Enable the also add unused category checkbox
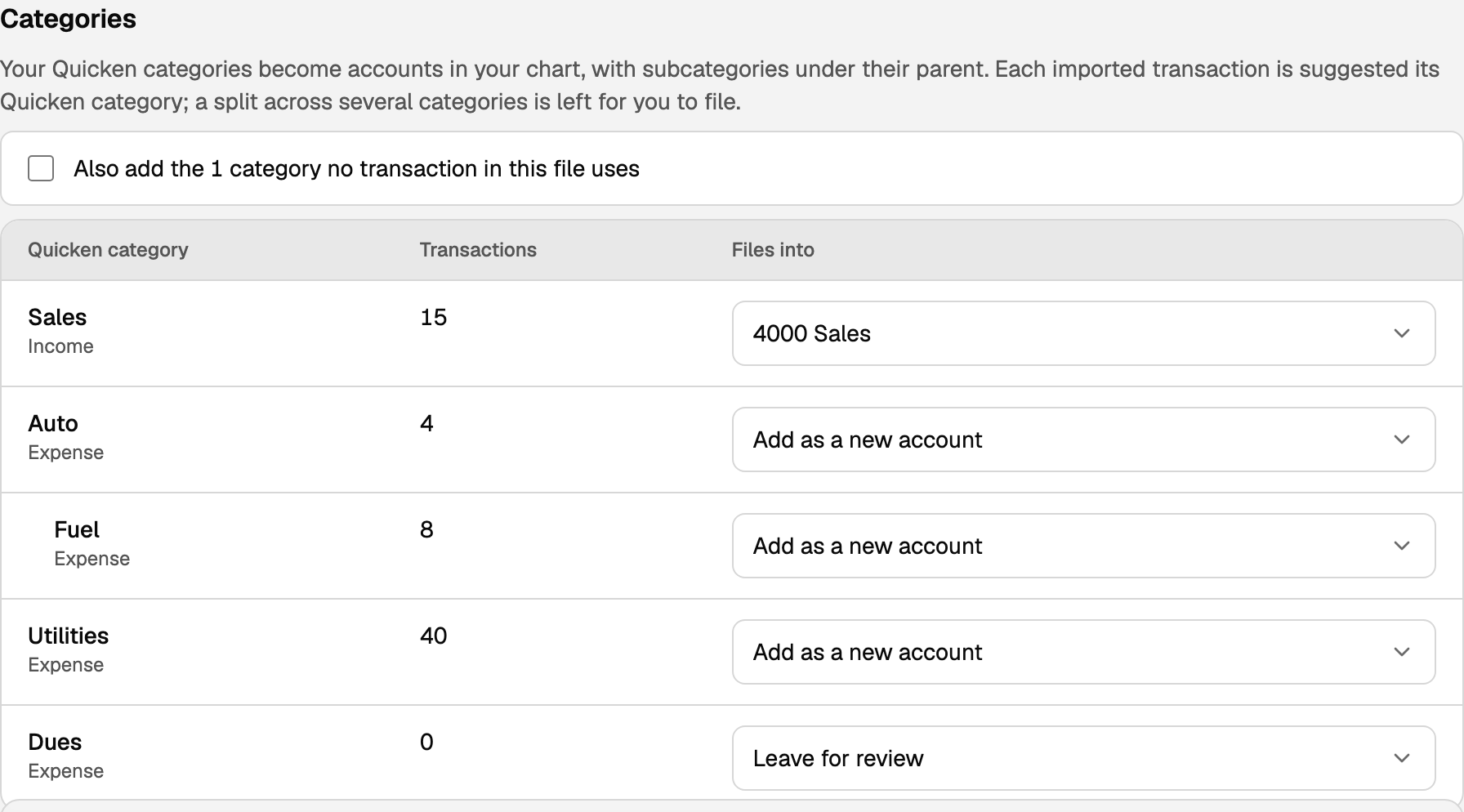 41,168
